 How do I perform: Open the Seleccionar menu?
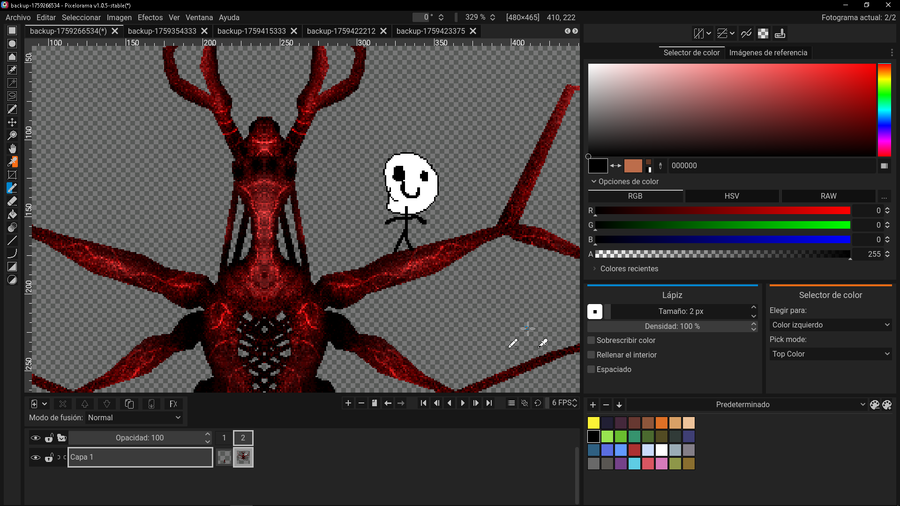coord(81,17)
